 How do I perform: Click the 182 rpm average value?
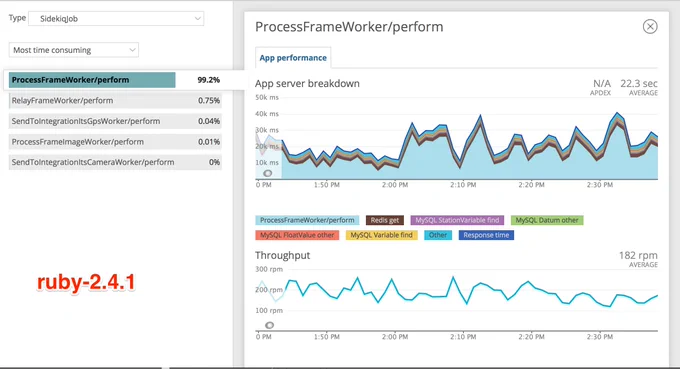pyautogui.click(x=638, y=255)
